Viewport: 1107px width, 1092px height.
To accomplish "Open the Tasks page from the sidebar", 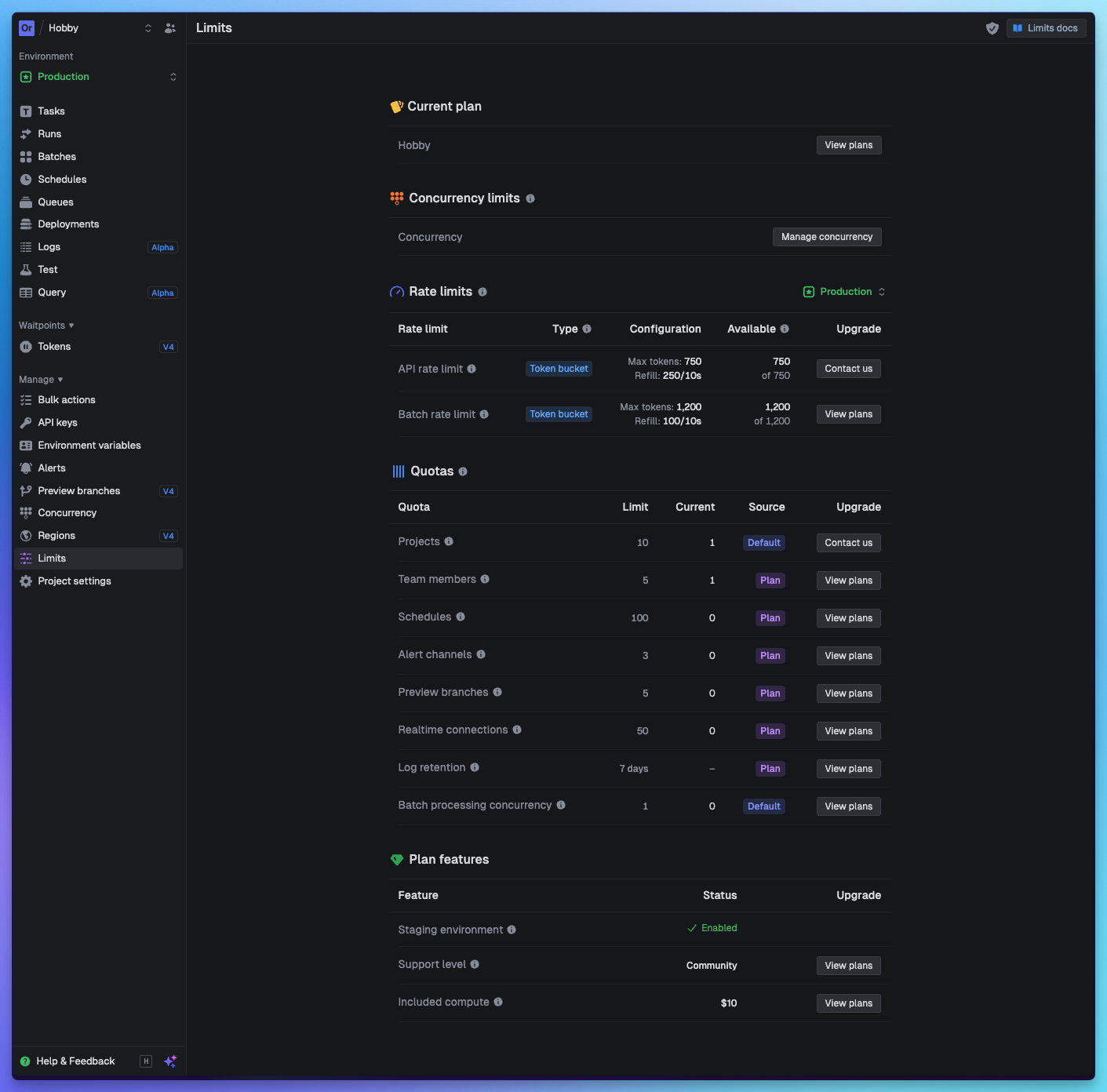I will [x=52, y=111].
